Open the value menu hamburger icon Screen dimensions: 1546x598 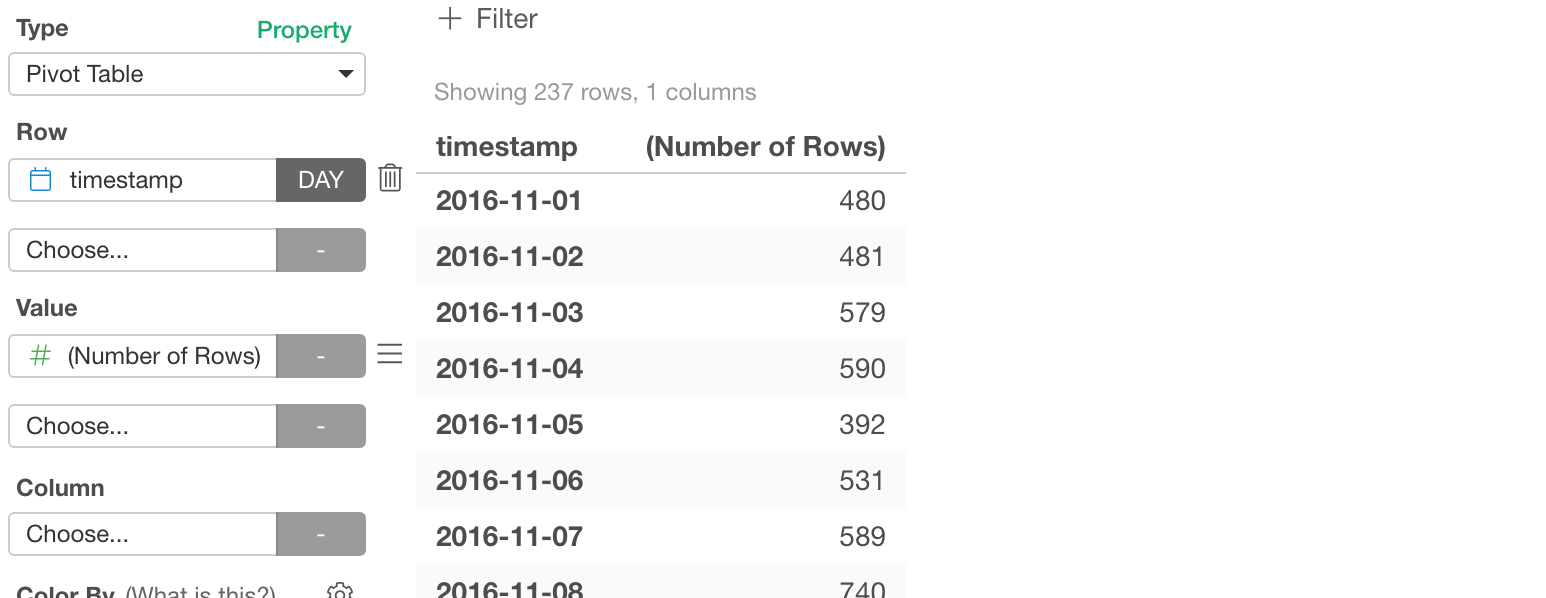(389, 354)
